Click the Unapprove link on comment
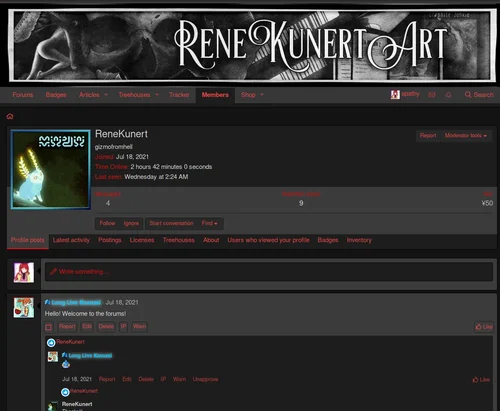500x411 pixels. point(205,379)
